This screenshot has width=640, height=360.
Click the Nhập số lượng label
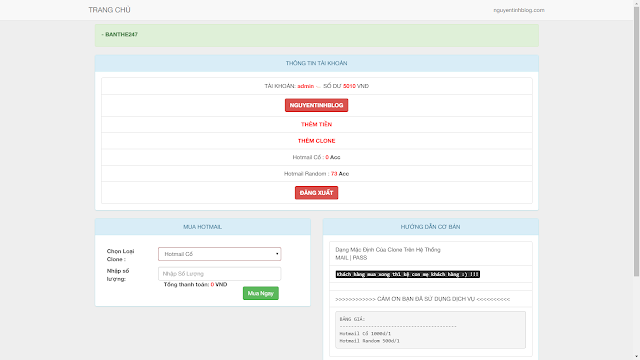click(118, 275)
